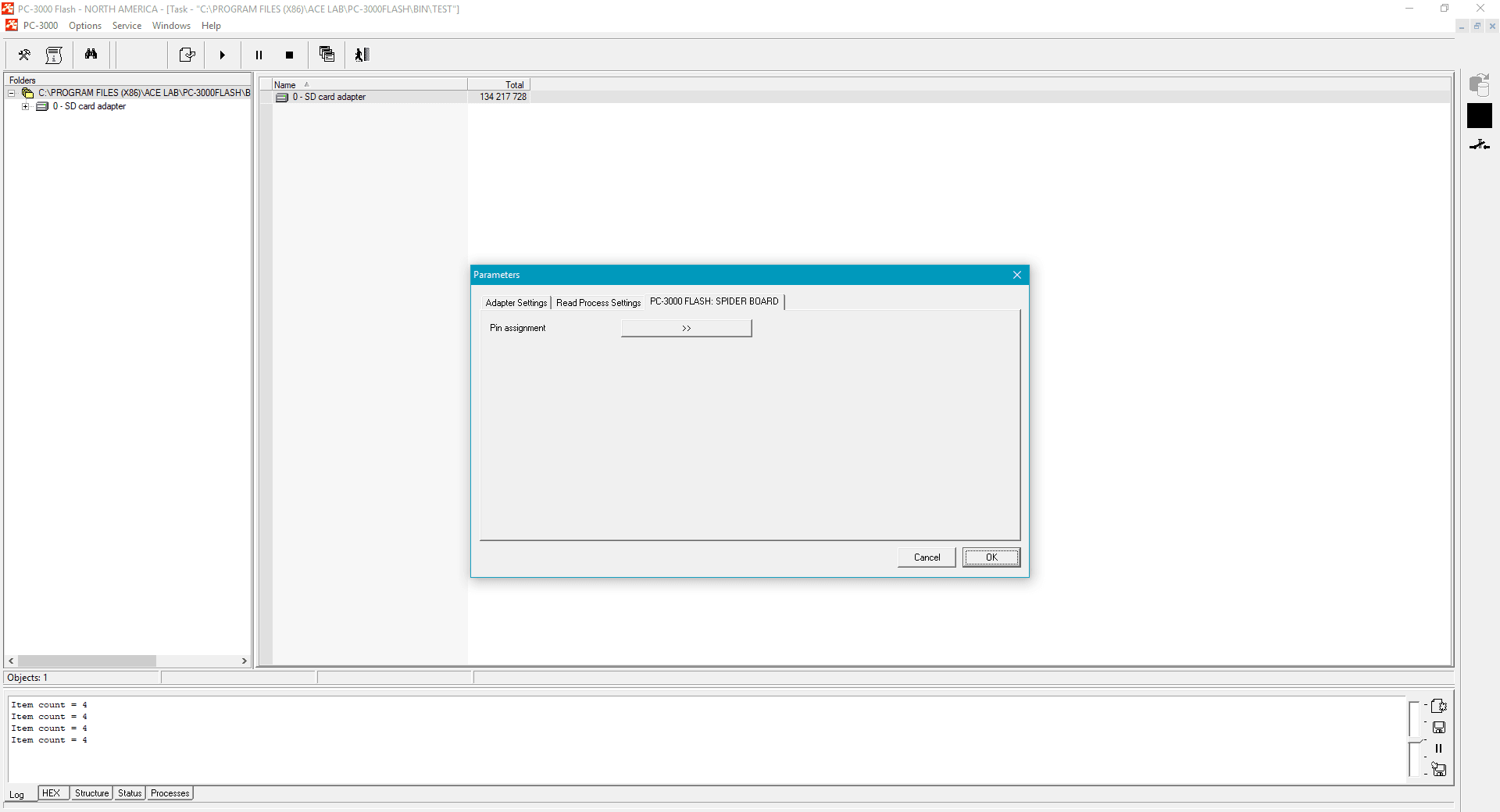Pause log output with the small pause icon
The width and height of the screenshot is (1500, 812).
point(1438,748)
